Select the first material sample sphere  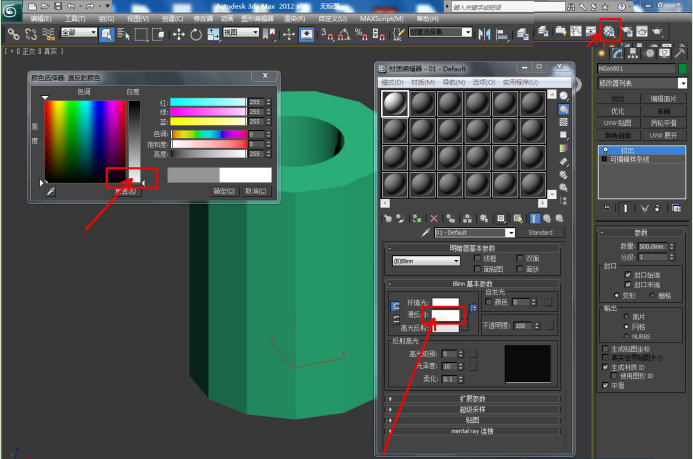tap(396, 104)
